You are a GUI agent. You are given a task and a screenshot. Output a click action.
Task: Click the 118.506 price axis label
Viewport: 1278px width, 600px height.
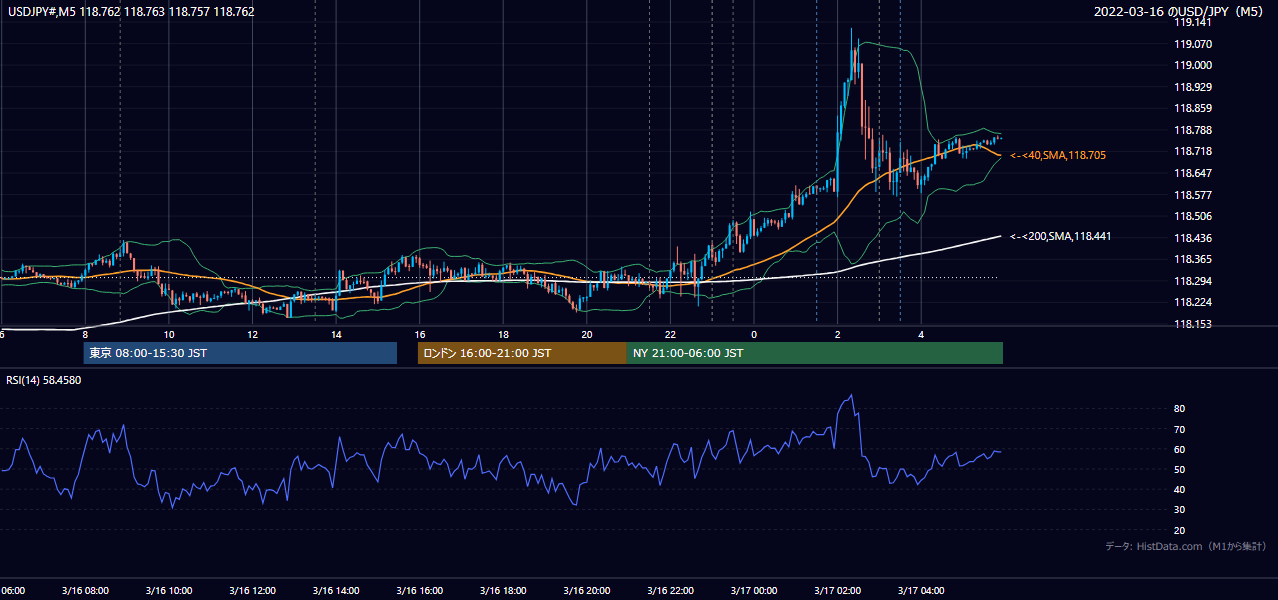point(1191,216)
